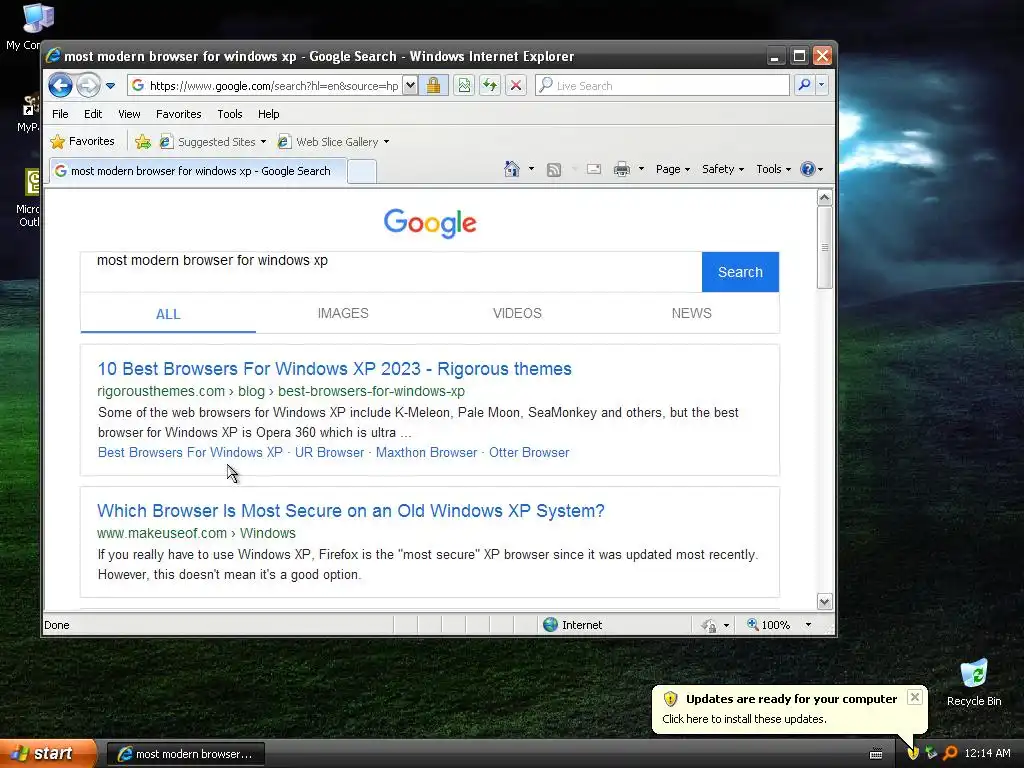This screenshot has height=768, width=1024.
Task: Click the Live Search magnifier button
Action: tap(804, 85)
